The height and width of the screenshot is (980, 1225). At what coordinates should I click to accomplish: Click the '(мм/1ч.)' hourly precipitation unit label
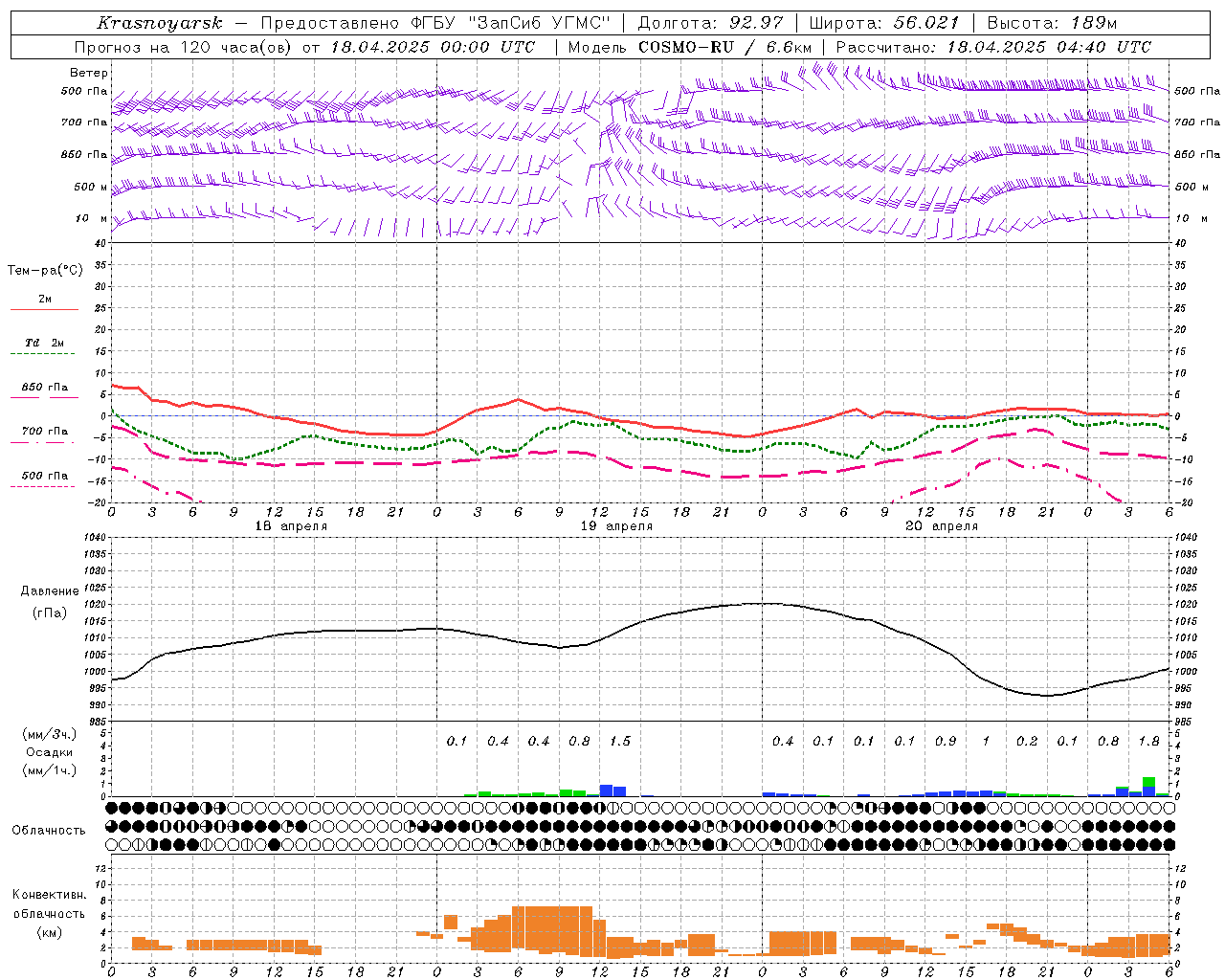50,770
